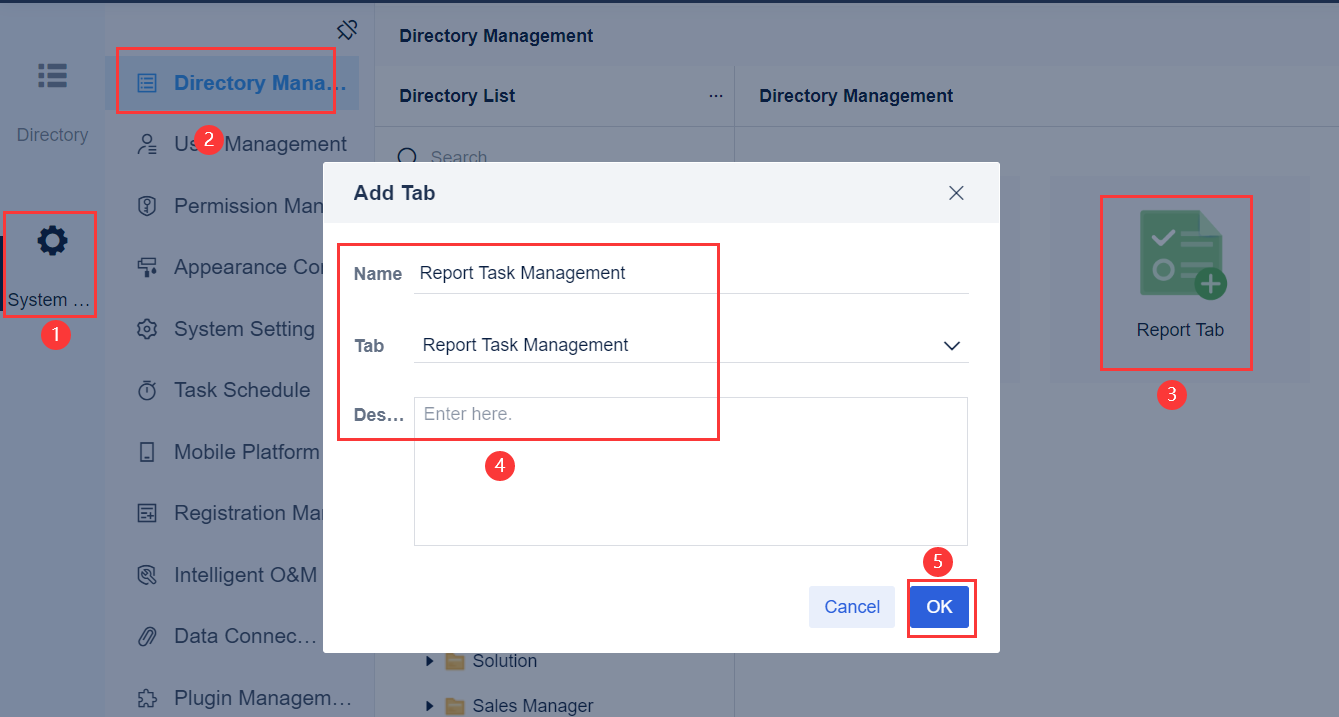
Task: Expand the Sales Manager folder
Action: 431,705
